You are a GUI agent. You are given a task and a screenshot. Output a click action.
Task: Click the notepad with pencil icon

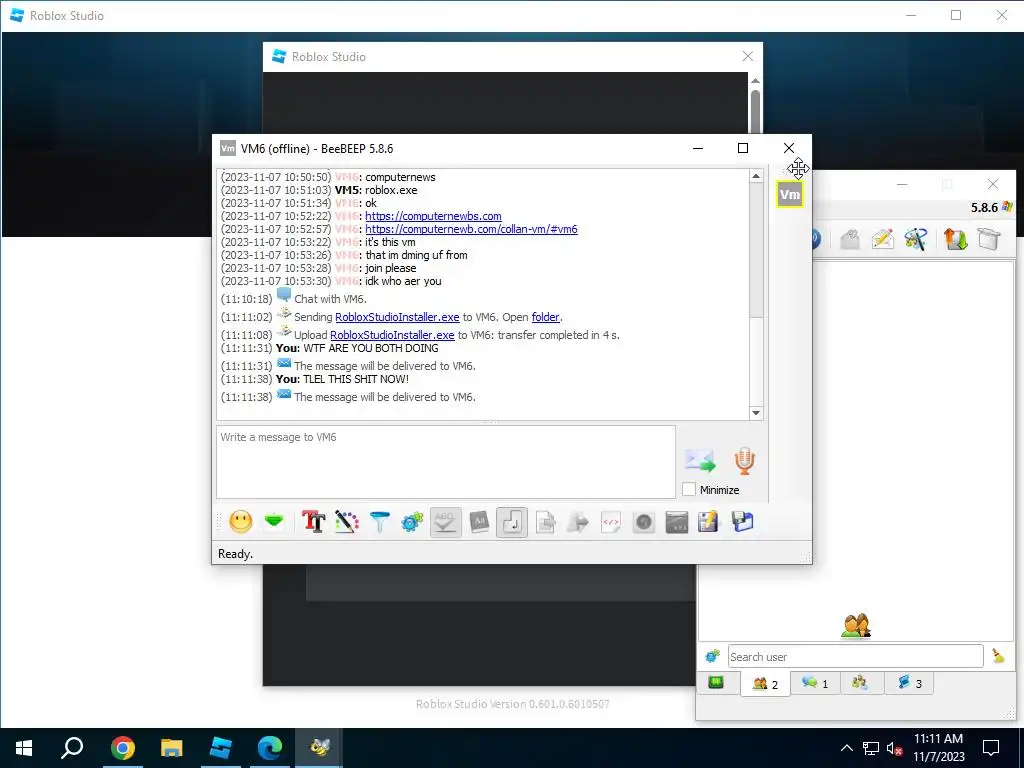pos(709,522)
